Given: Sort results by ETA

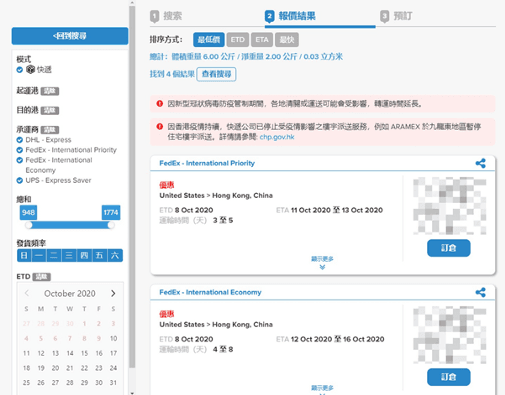Looking at the screenshot, I should pyautogui.click(x=262, y=40).
